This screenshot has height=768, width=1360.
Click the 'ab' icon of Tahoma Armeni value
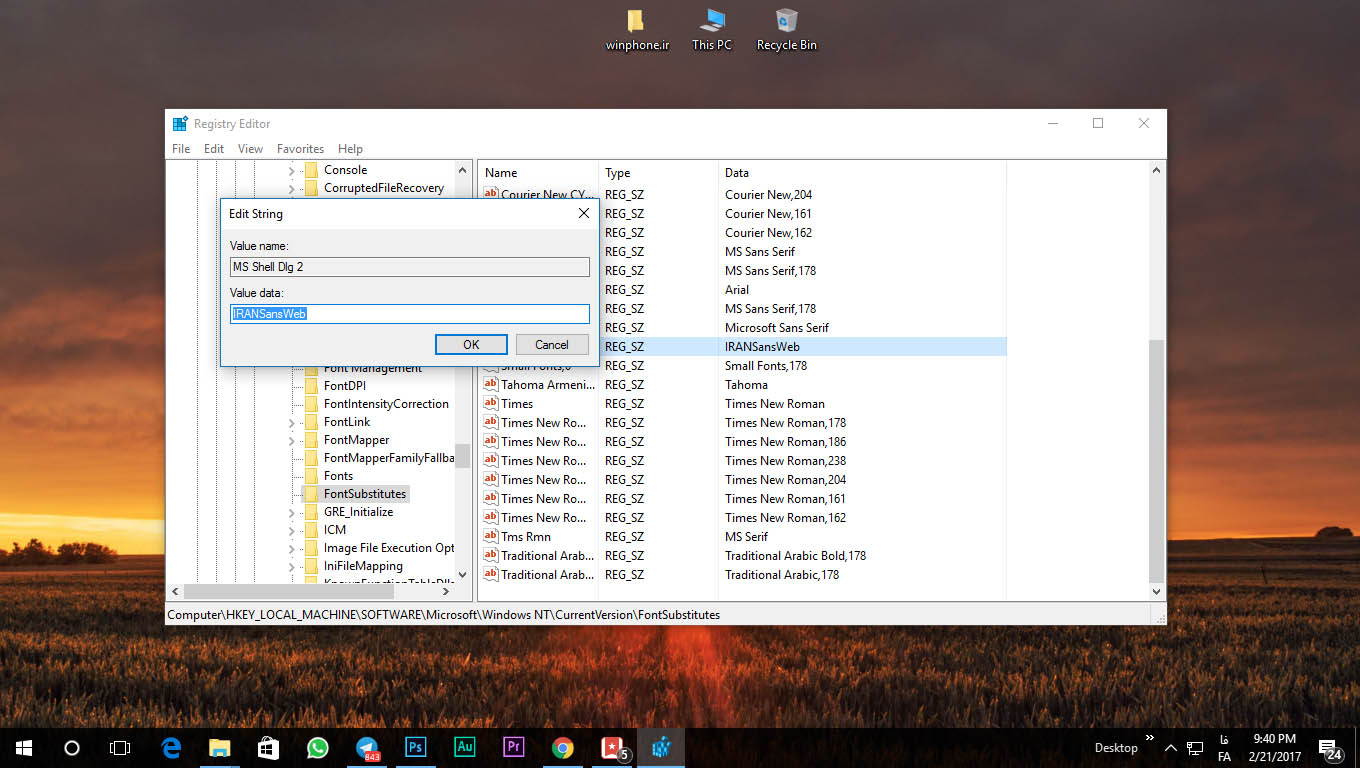pyautogui.click(x=491, y=384)
